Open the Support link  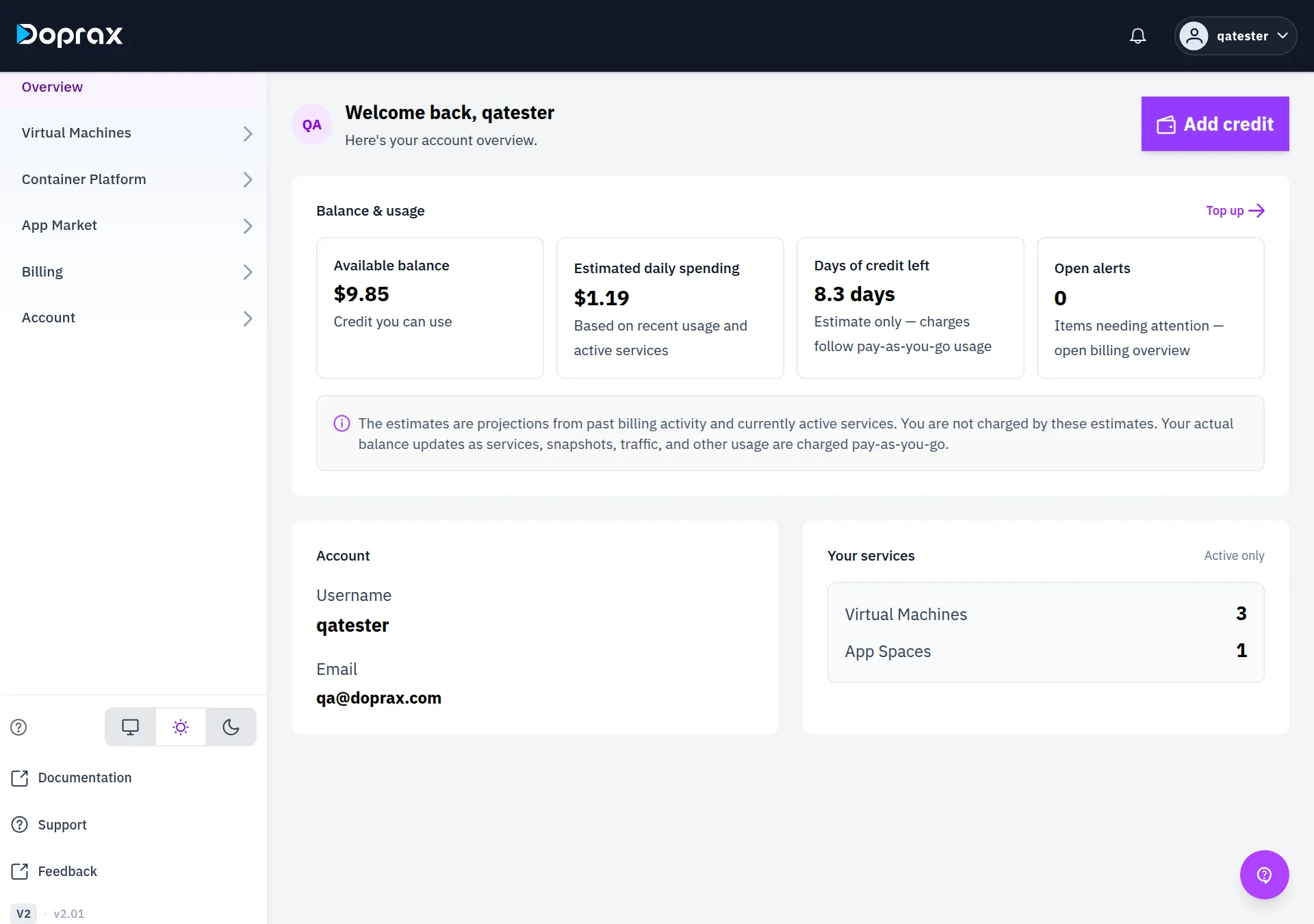(x=49, y=825)
